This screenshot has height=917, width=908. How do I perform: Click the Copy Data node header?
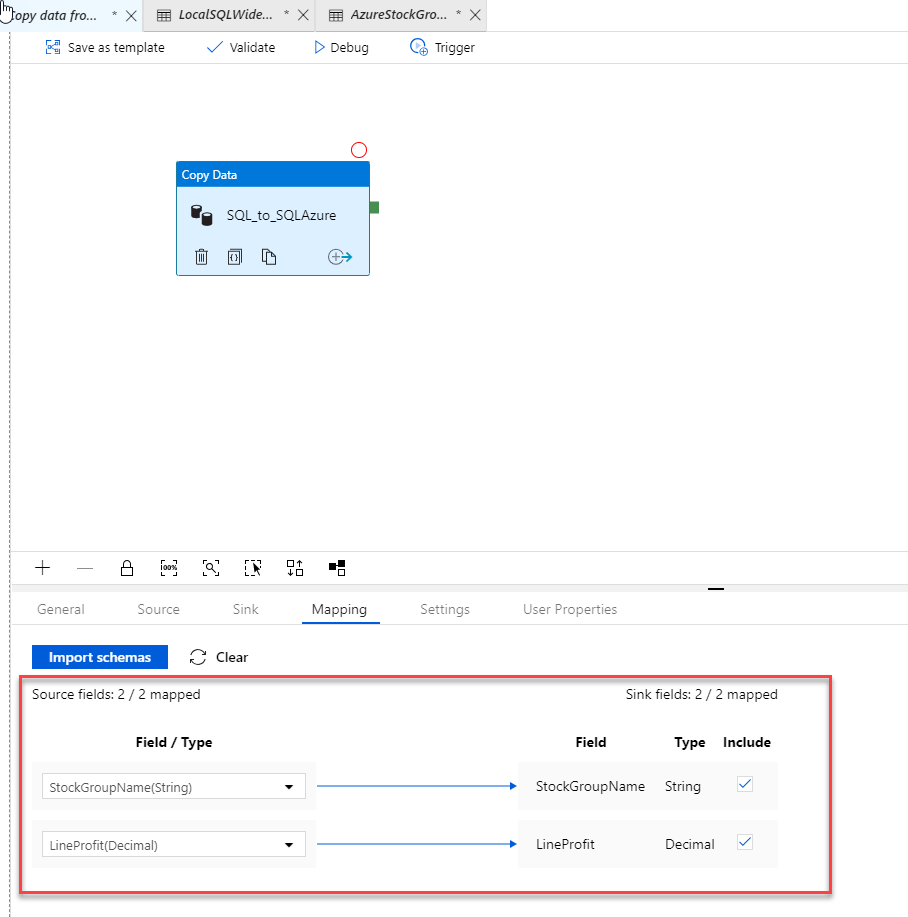273,175
